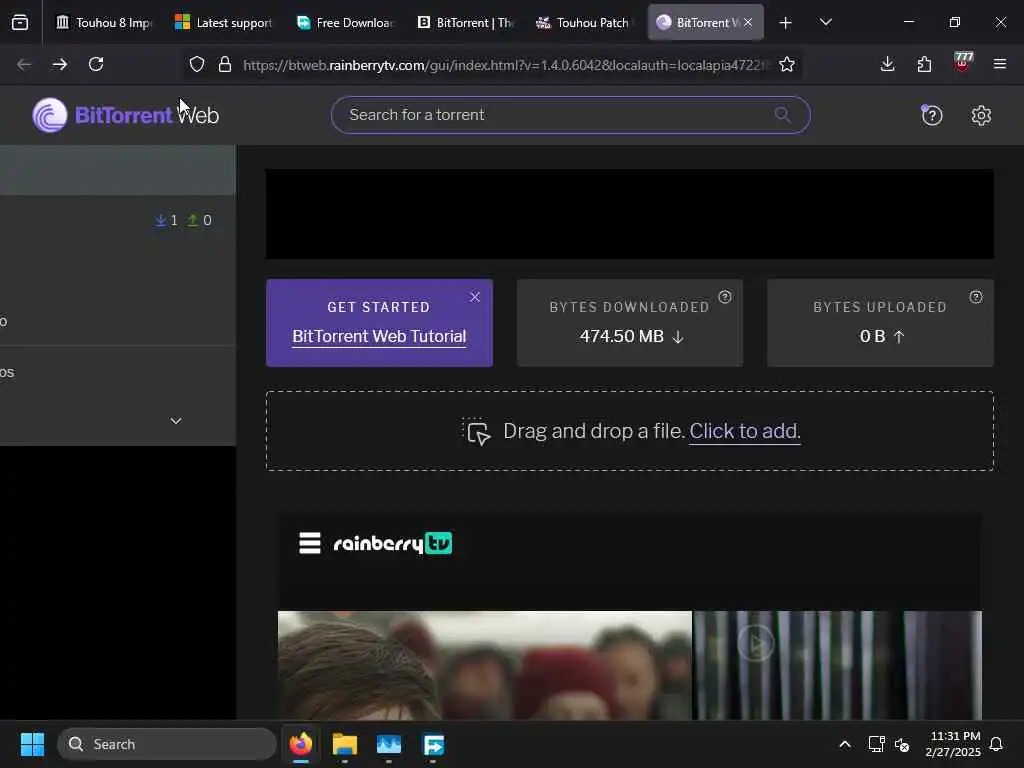The height and width of the screenshot is (768, 1024).
Task: Open the BitTorrent Web Tutorial link
Action: [379, 336]
